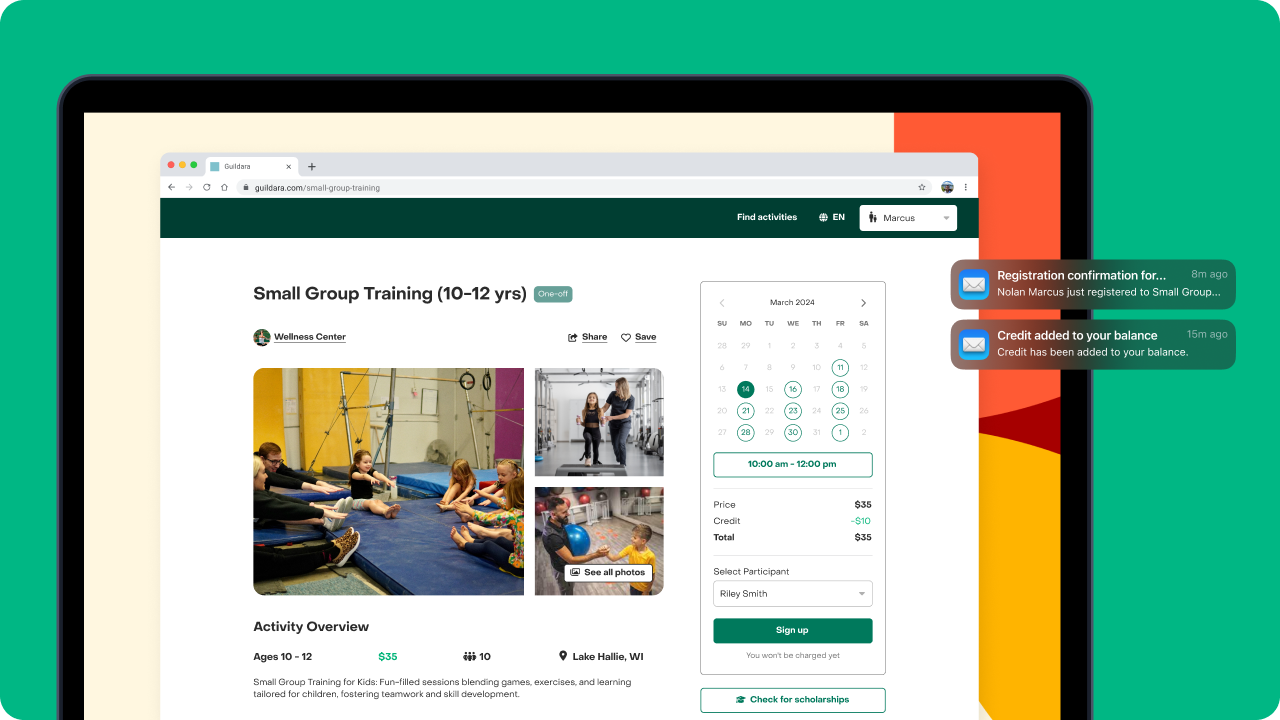The image size is (1280, 720).
Task: Click the browser back arrow
Action: click(171, 187)
